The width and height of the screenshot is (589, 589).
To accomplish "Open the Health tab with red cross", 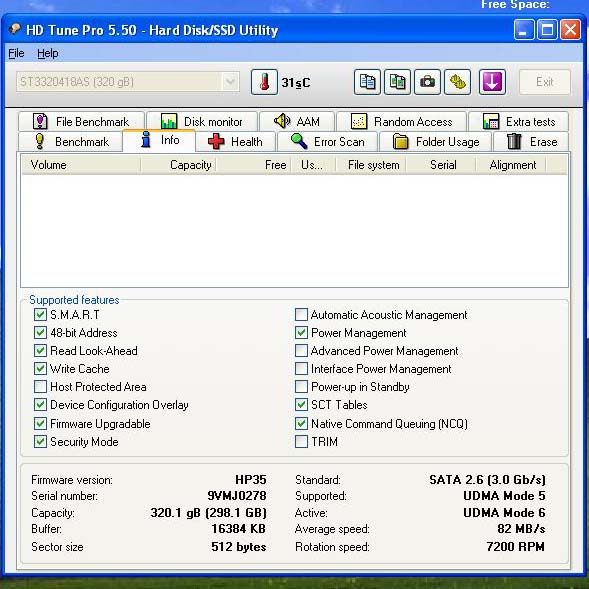I will tap(236, 142).
